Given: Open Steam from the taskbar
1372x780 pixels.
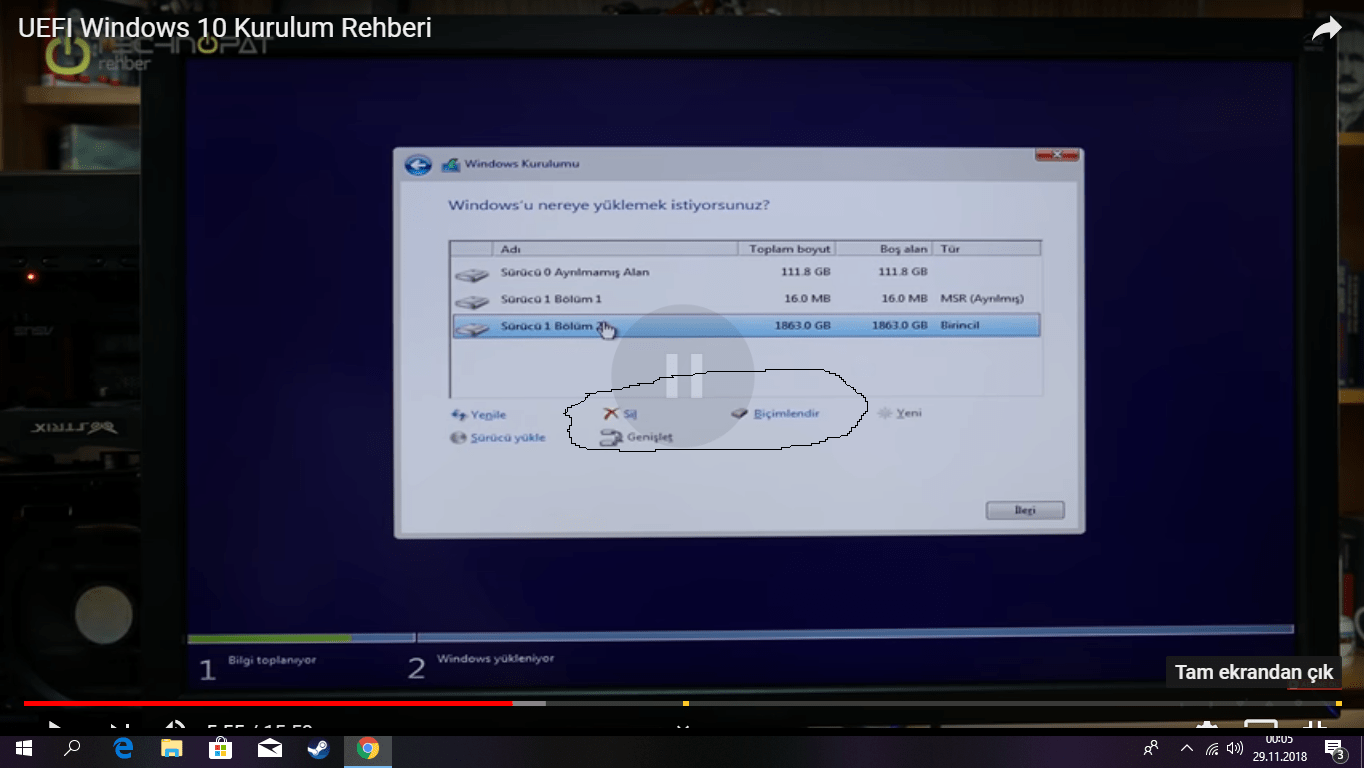Looking at the screenshot, I should 318,748.
